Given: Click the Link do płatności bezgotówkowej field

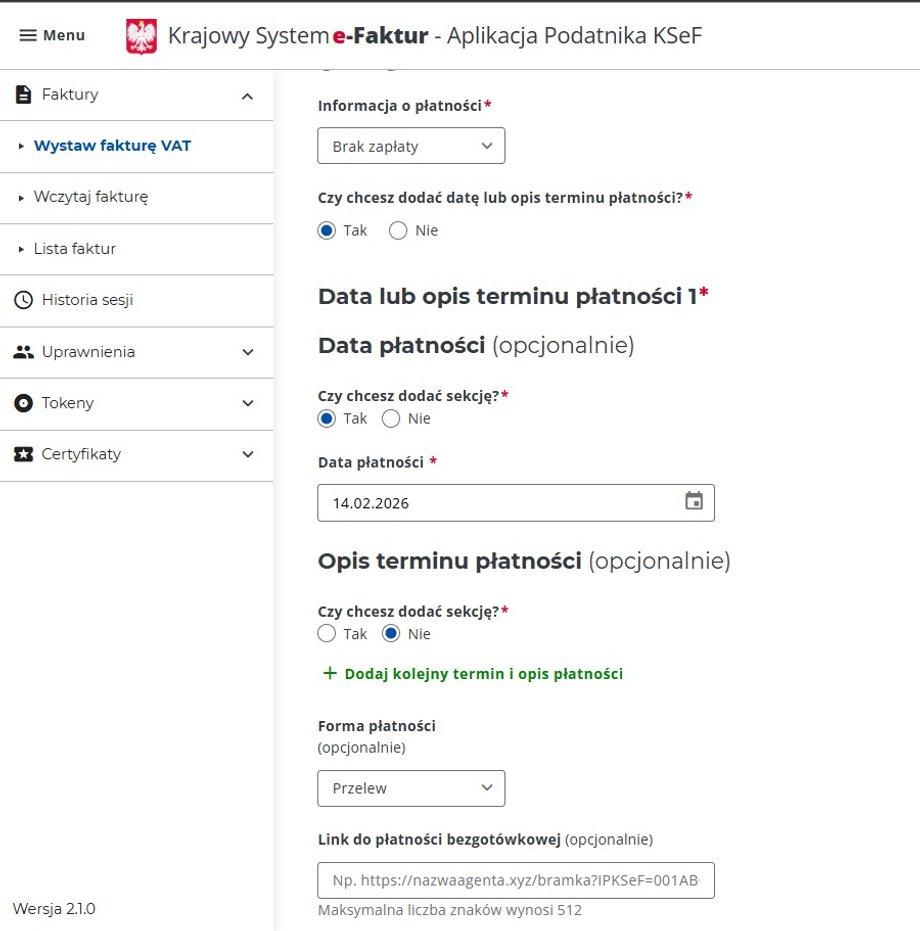Looking at the screenshot, I should click(515, 880).
